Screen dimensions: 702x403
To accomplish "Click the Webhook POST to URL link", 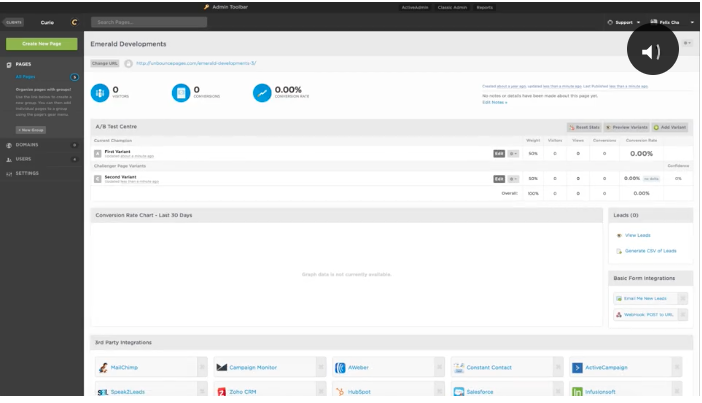I will pos(649,315).
